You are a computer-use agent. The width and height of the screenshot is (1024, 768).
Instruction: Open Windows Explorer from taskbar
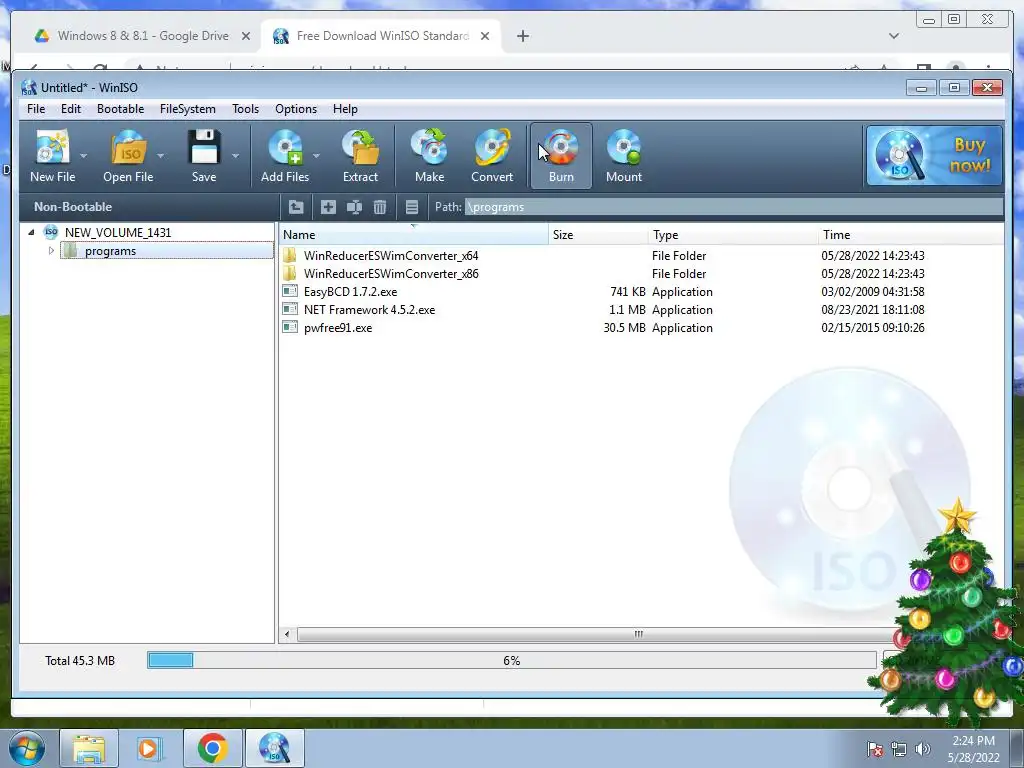click(89, 748)
